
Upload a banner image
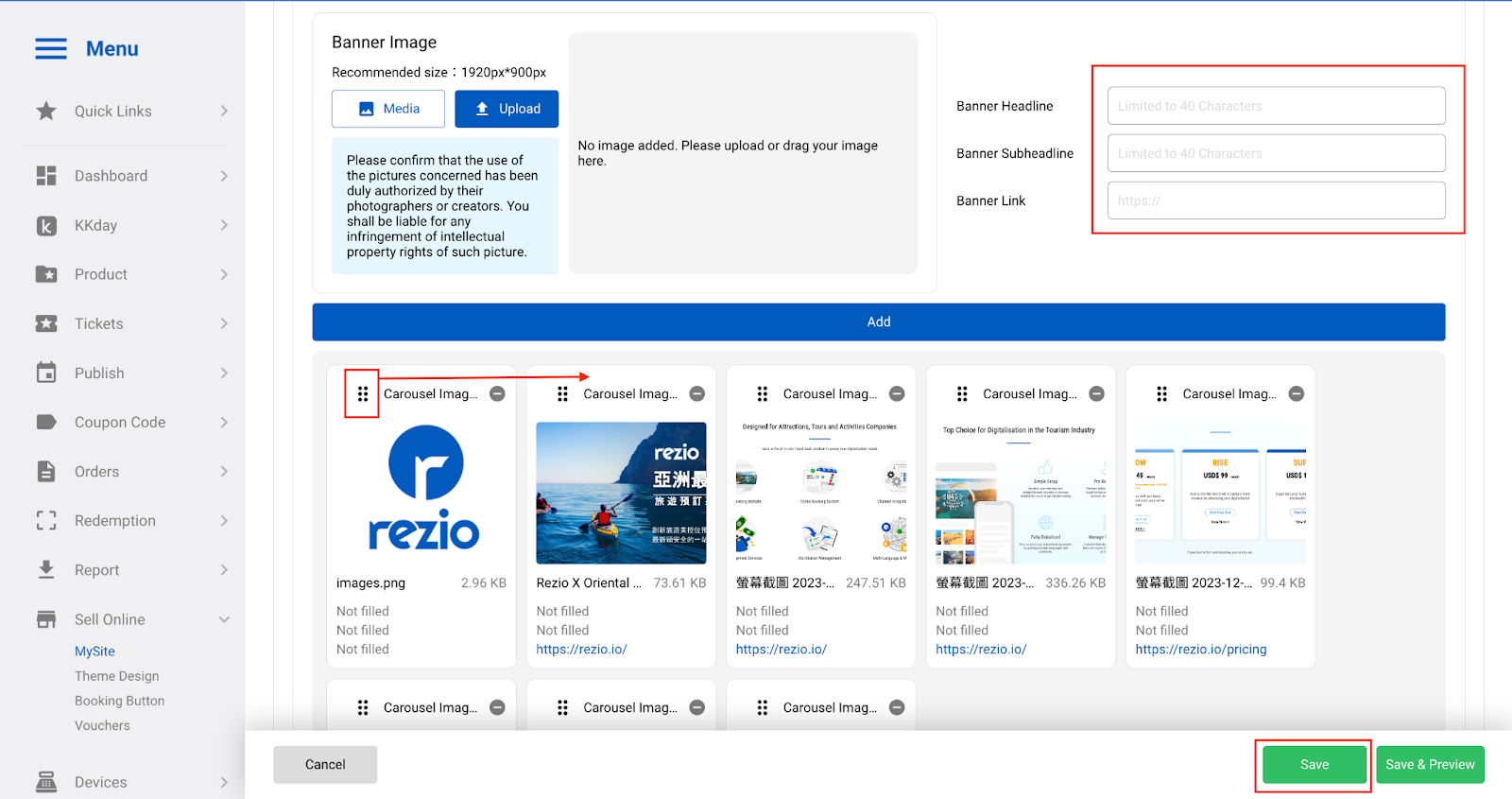[507, 109]
